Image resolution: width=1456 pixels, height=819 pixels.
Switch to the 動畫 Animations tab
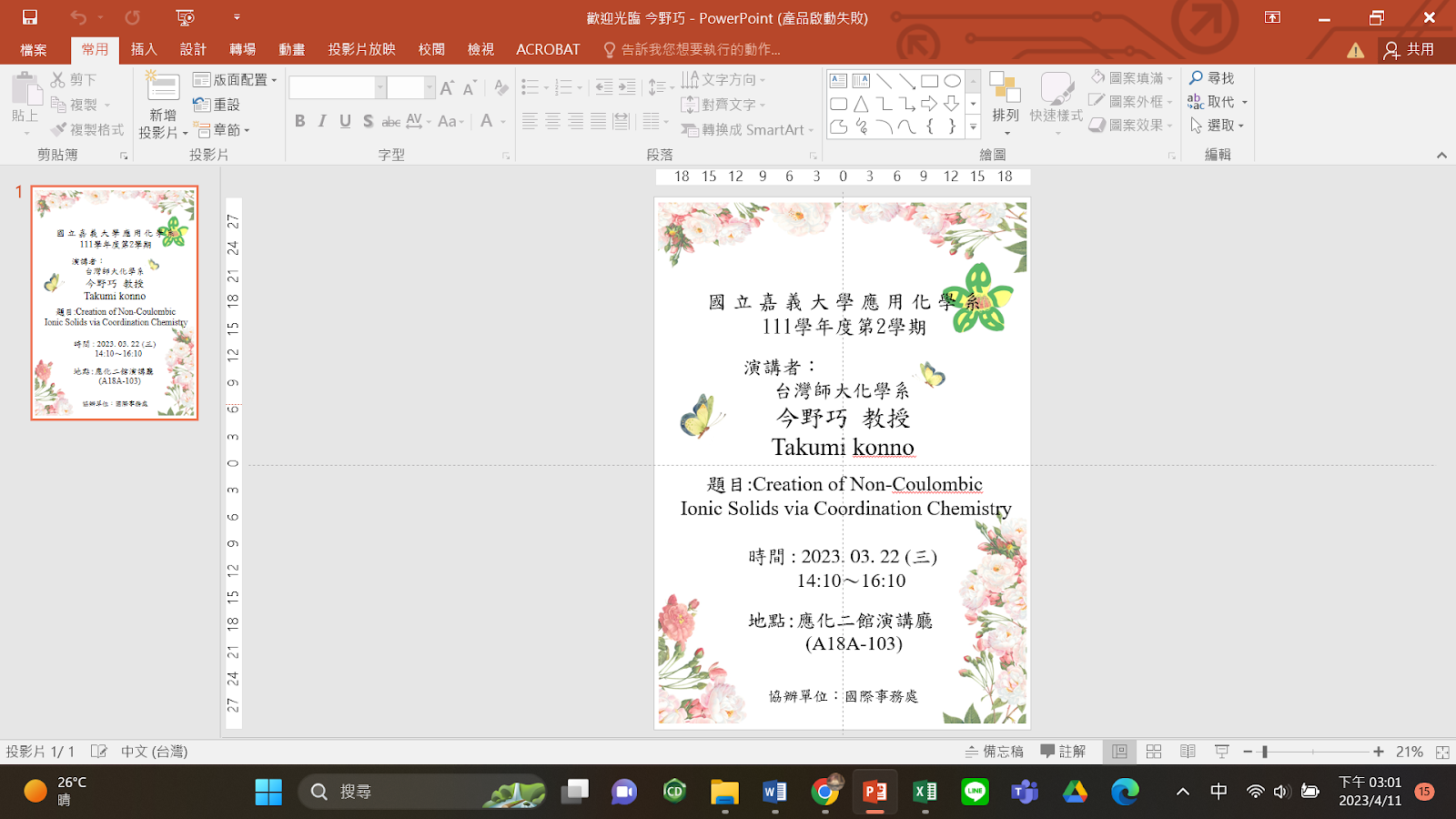[292, 50]
